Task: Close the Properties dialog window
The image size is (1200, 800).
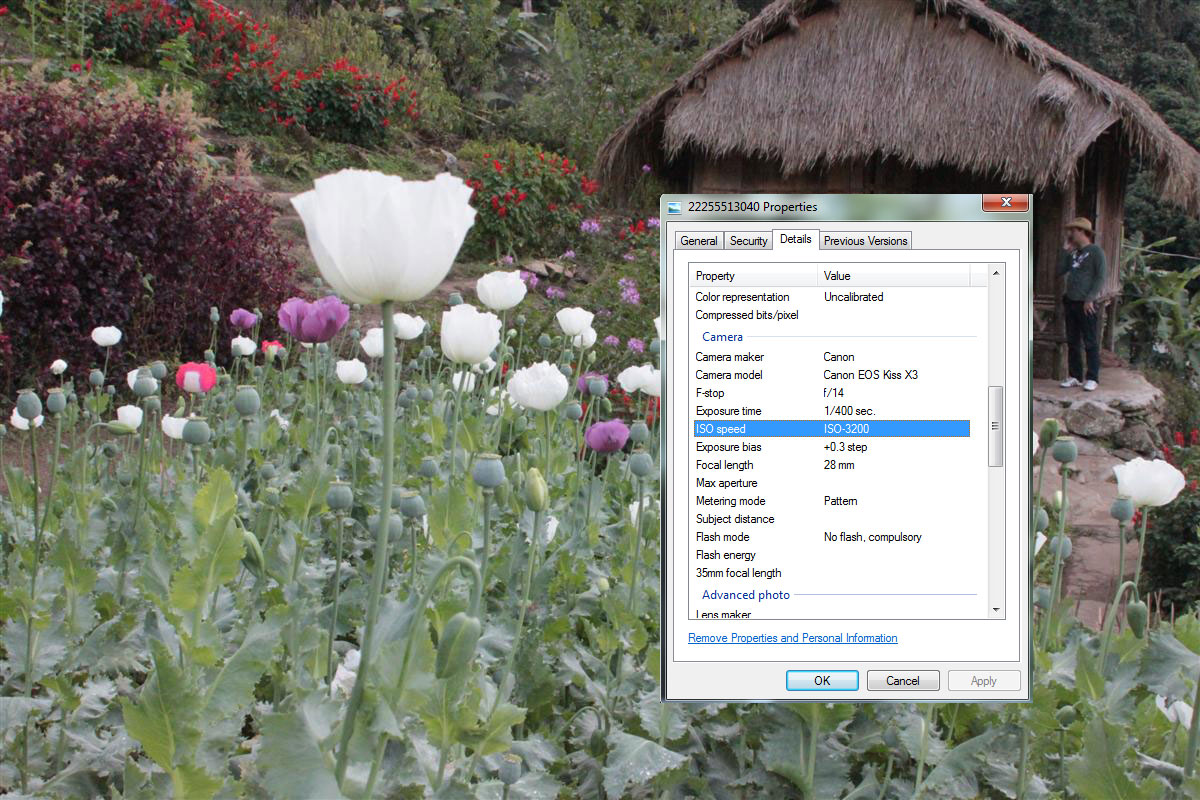Action: pyautogui.click(x=1004, y=203)
